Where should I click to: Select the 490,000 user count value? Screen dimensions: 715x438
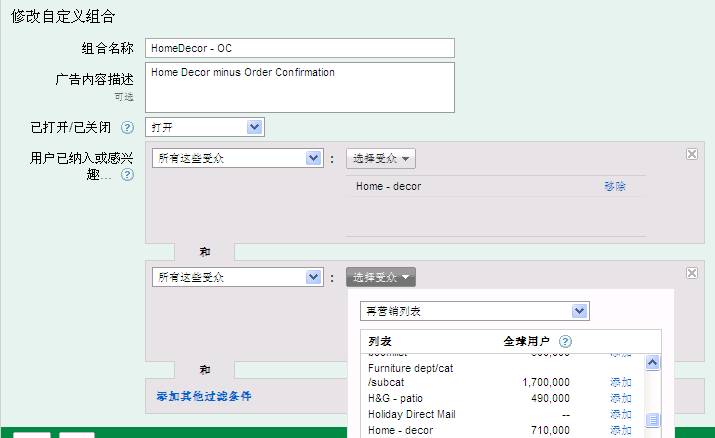(x=550, y=398)
